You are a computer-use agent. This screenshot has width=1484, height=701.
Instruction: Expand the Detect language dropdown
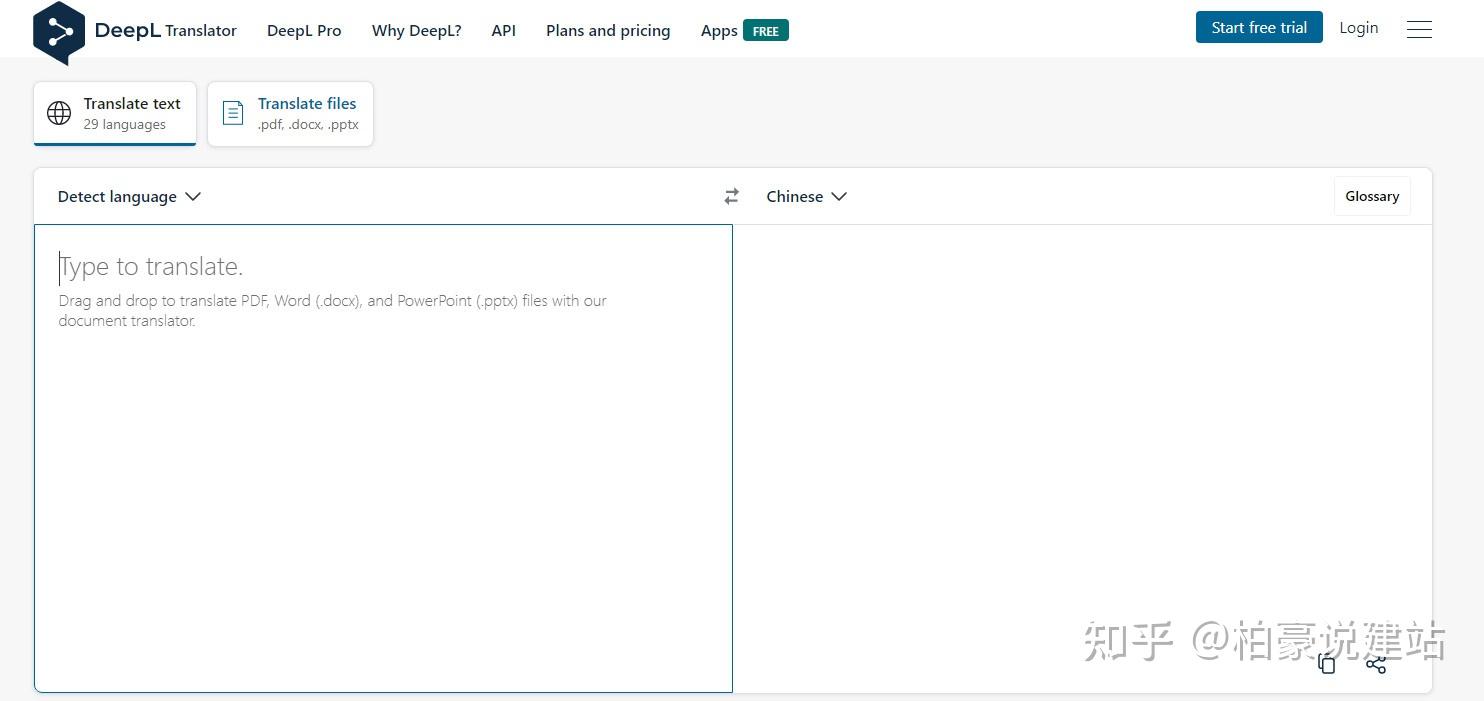[129, 197]
